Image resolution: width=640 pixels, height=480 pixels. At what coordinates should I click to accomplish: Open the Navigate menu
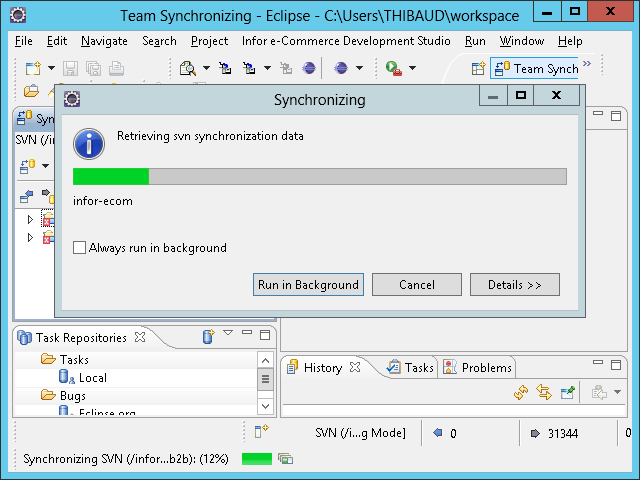pyautogui.click(x=104, y=41)
